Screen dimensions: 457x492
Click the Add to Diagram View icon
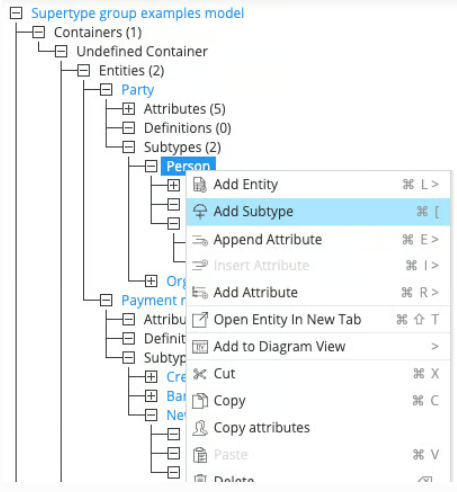200,347
